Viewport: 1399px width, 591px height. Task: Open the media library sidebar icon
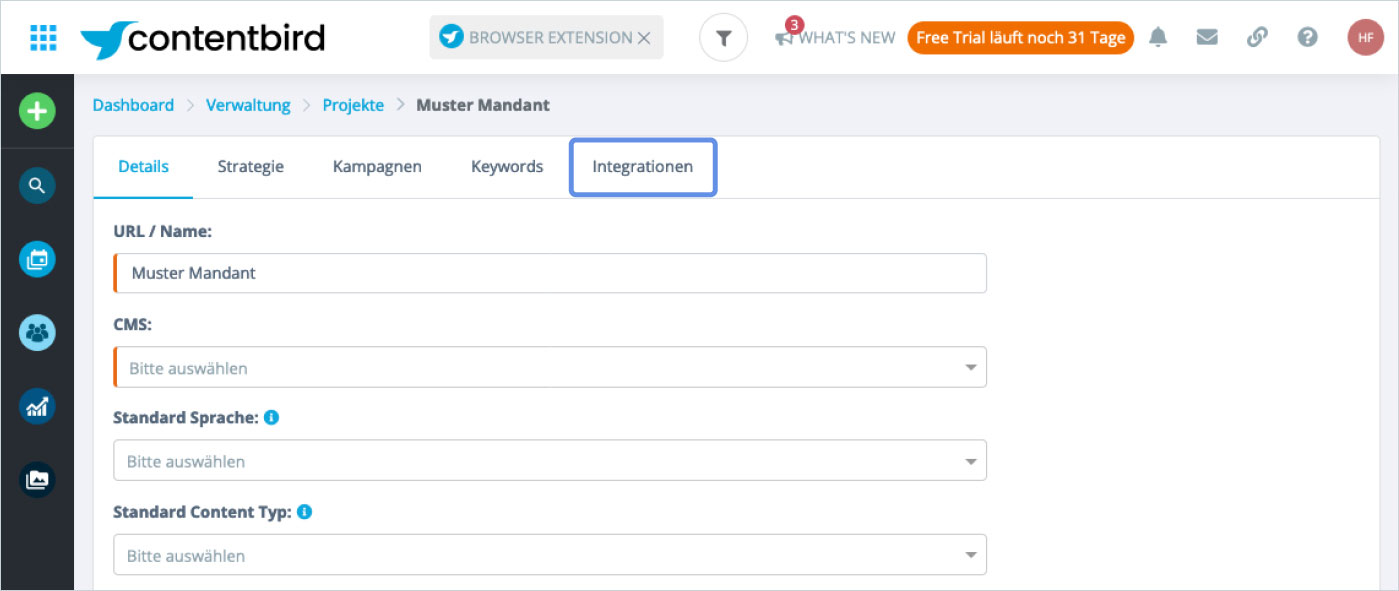[37, 480]
